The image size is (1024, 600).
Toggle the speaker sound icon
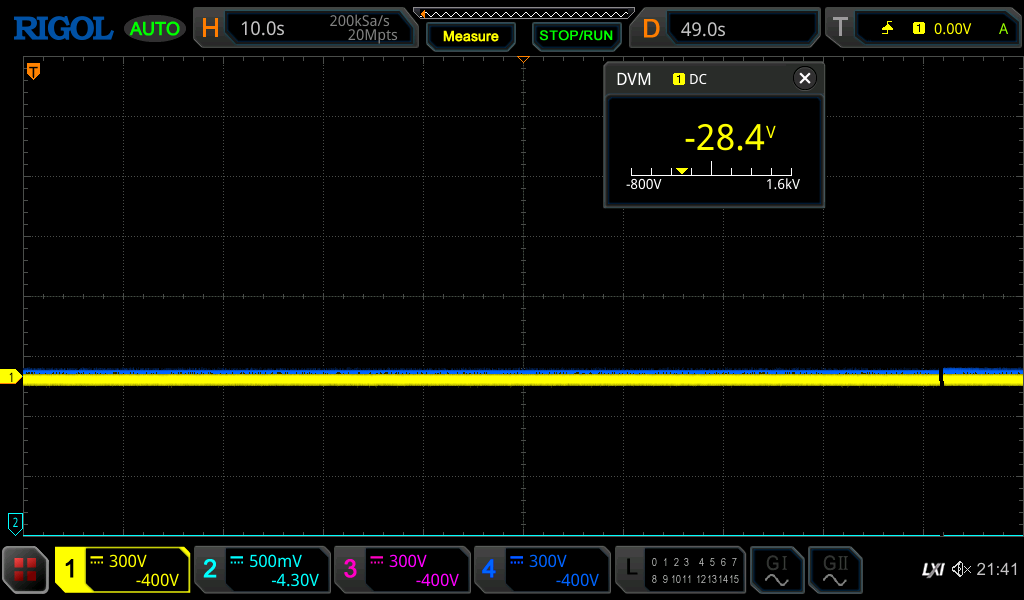(x=961, y=570)
